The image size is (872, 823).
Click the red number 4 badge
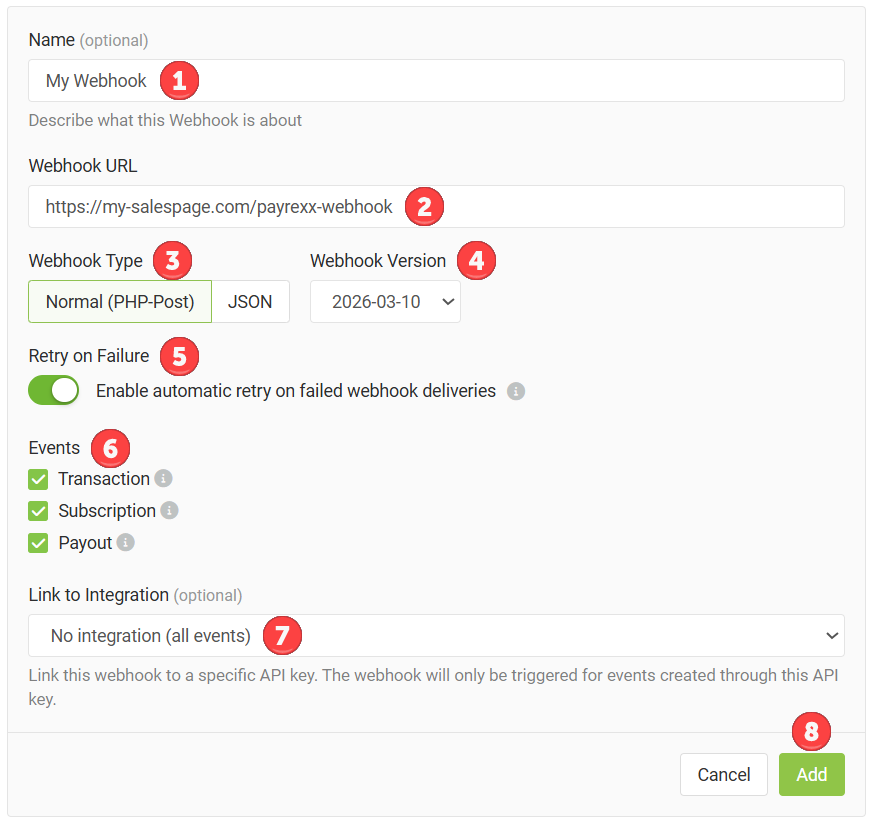click(x=477, y=260)
